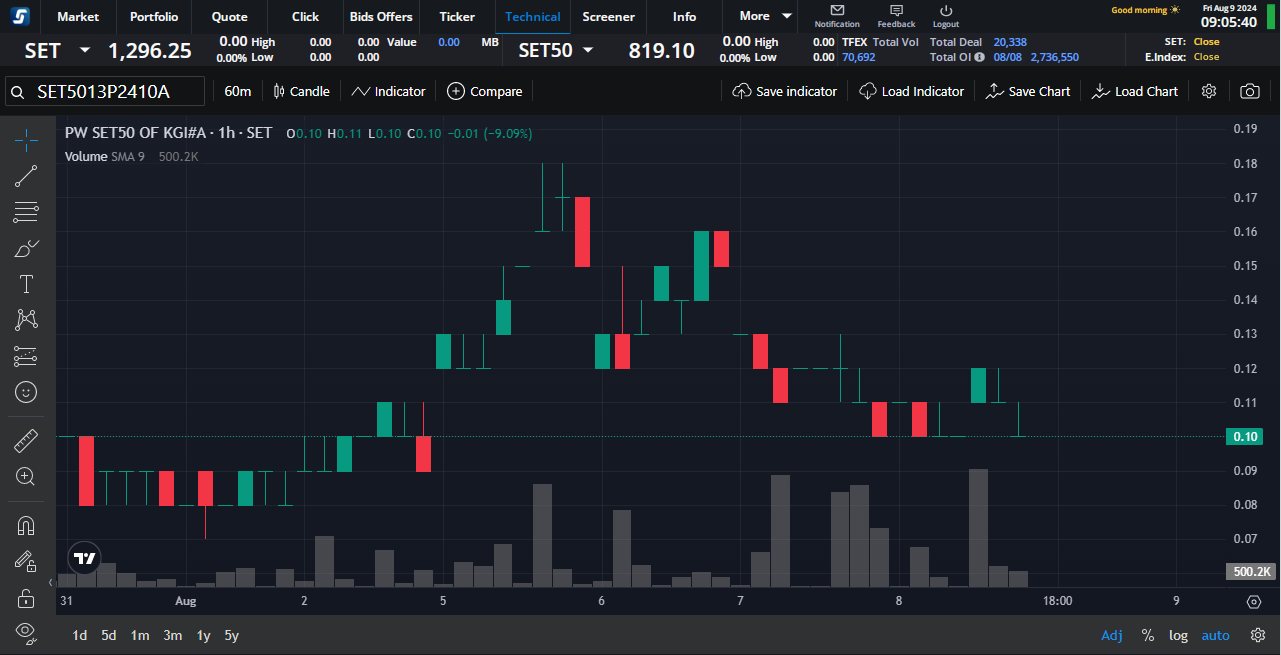Open the Info tab
The height and width of the screenshot is (655, 1281).
(x=684, y=16)
